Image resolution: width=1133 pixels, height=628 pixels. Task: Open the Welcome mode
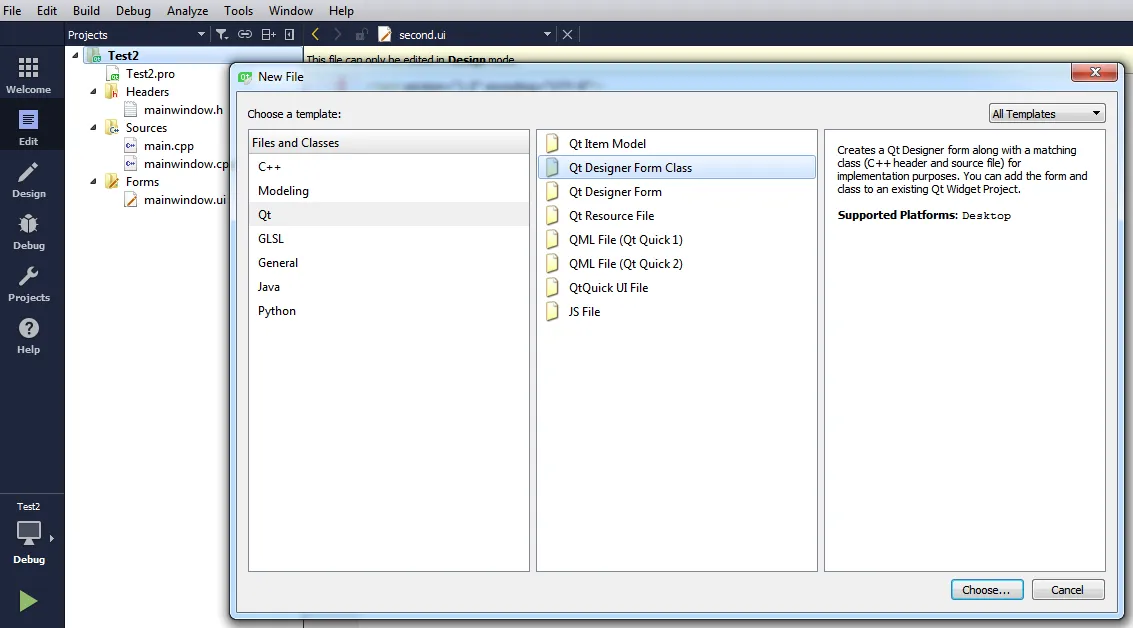[29, 75]
